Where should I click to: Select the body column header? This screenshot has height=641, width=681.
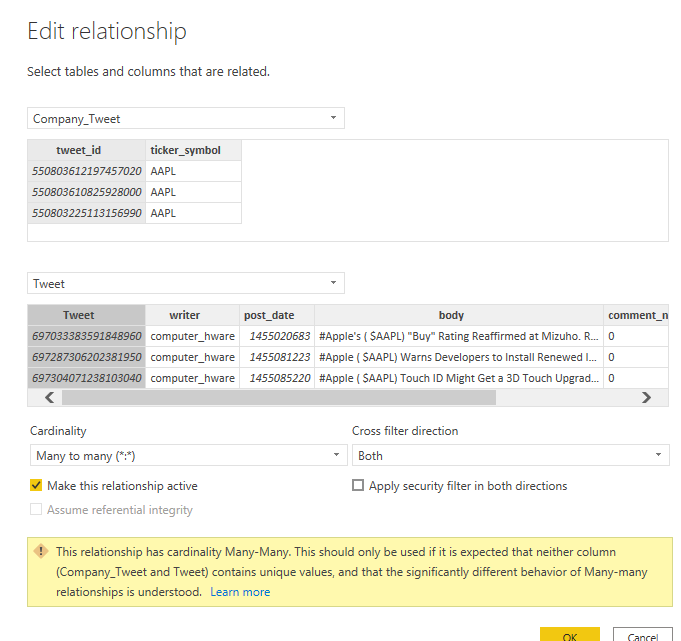pyautogui.click(x=459, y=315)
